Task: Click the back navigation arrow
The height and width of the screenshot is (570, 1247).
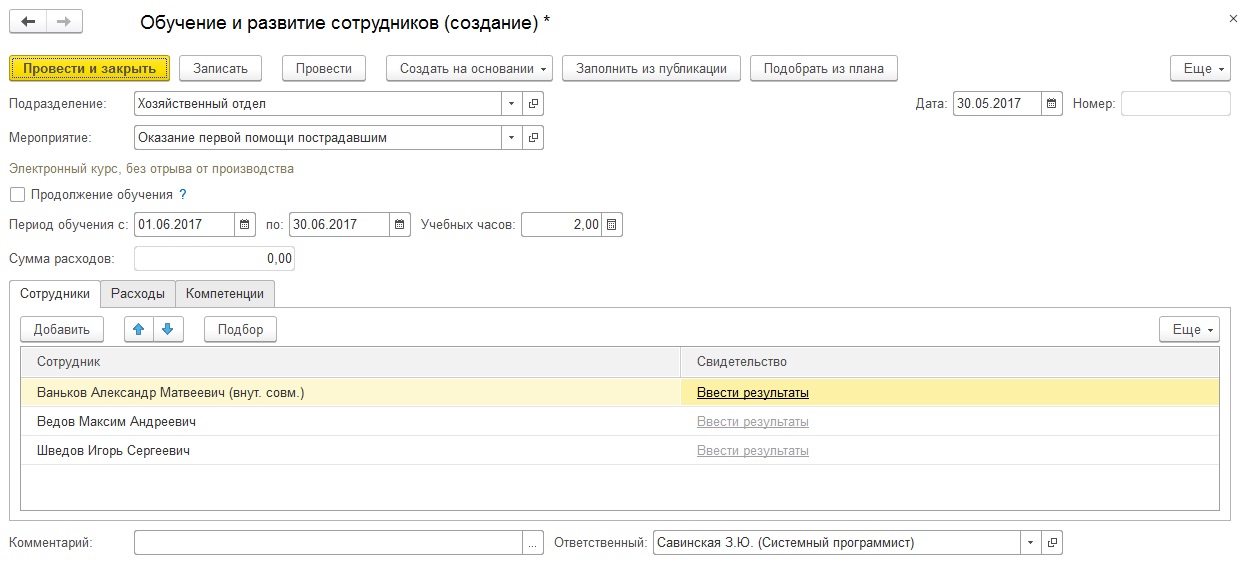Action: [29, 22]
